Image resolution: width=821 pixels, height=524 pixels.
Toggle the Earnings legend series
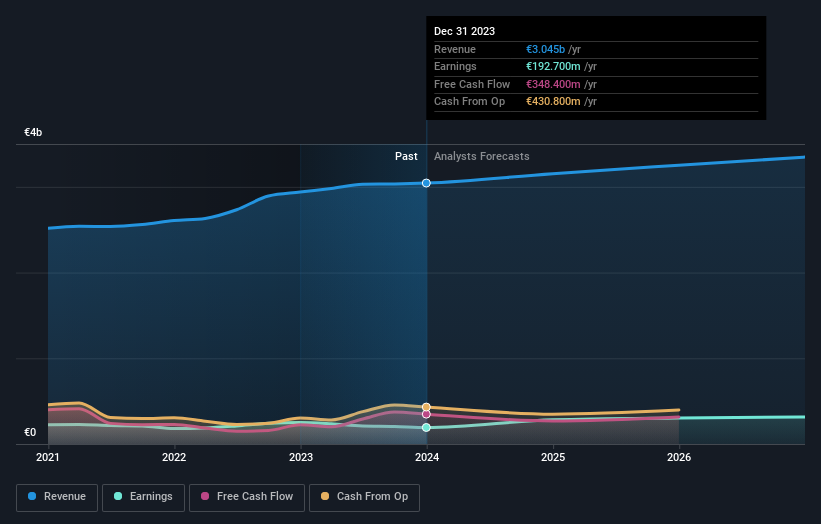[143, 497]
